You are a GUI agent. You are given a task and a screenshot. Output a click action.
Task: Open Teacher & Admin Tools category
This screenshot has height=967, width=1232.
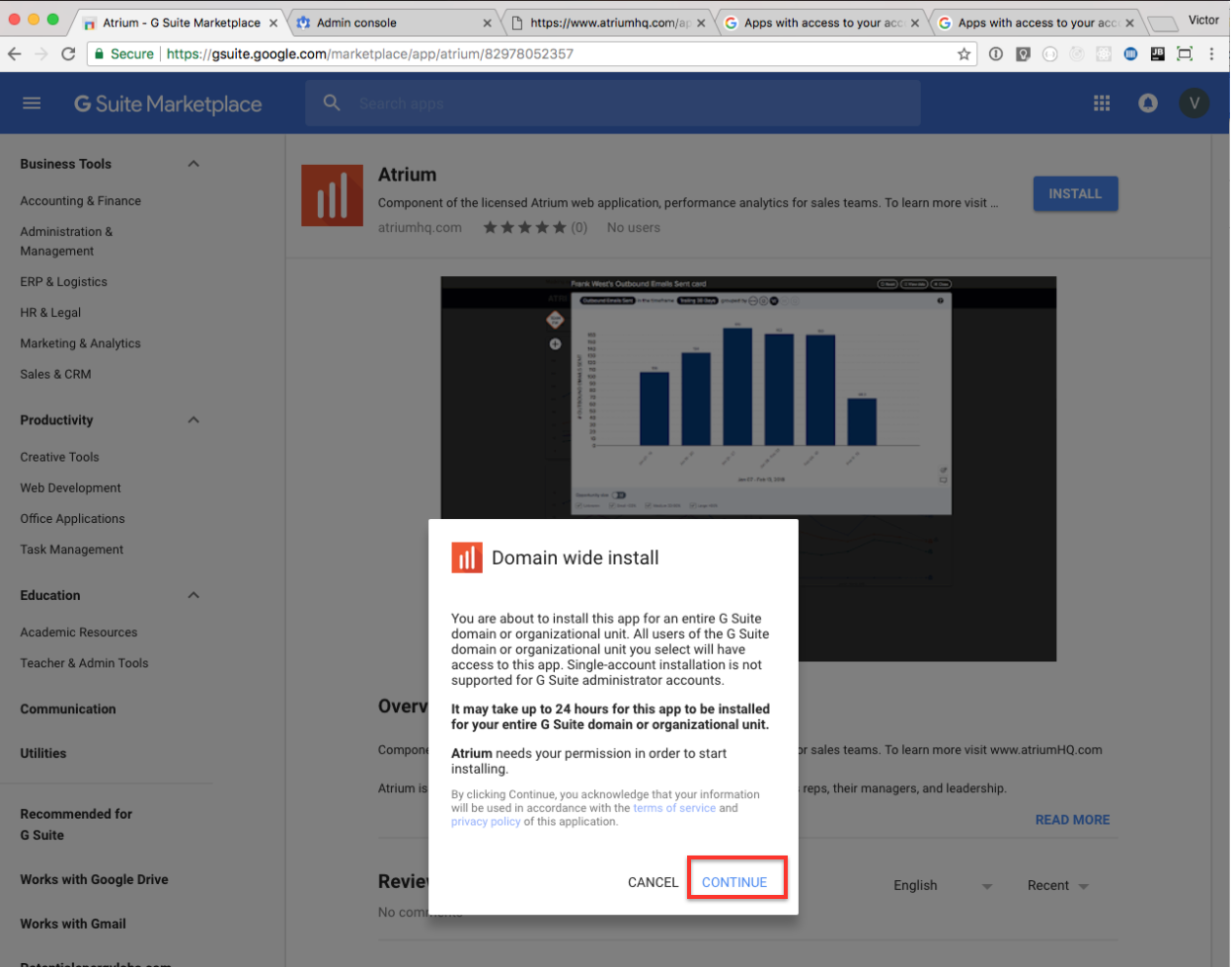pyautogui.click(x=84, y=663)
